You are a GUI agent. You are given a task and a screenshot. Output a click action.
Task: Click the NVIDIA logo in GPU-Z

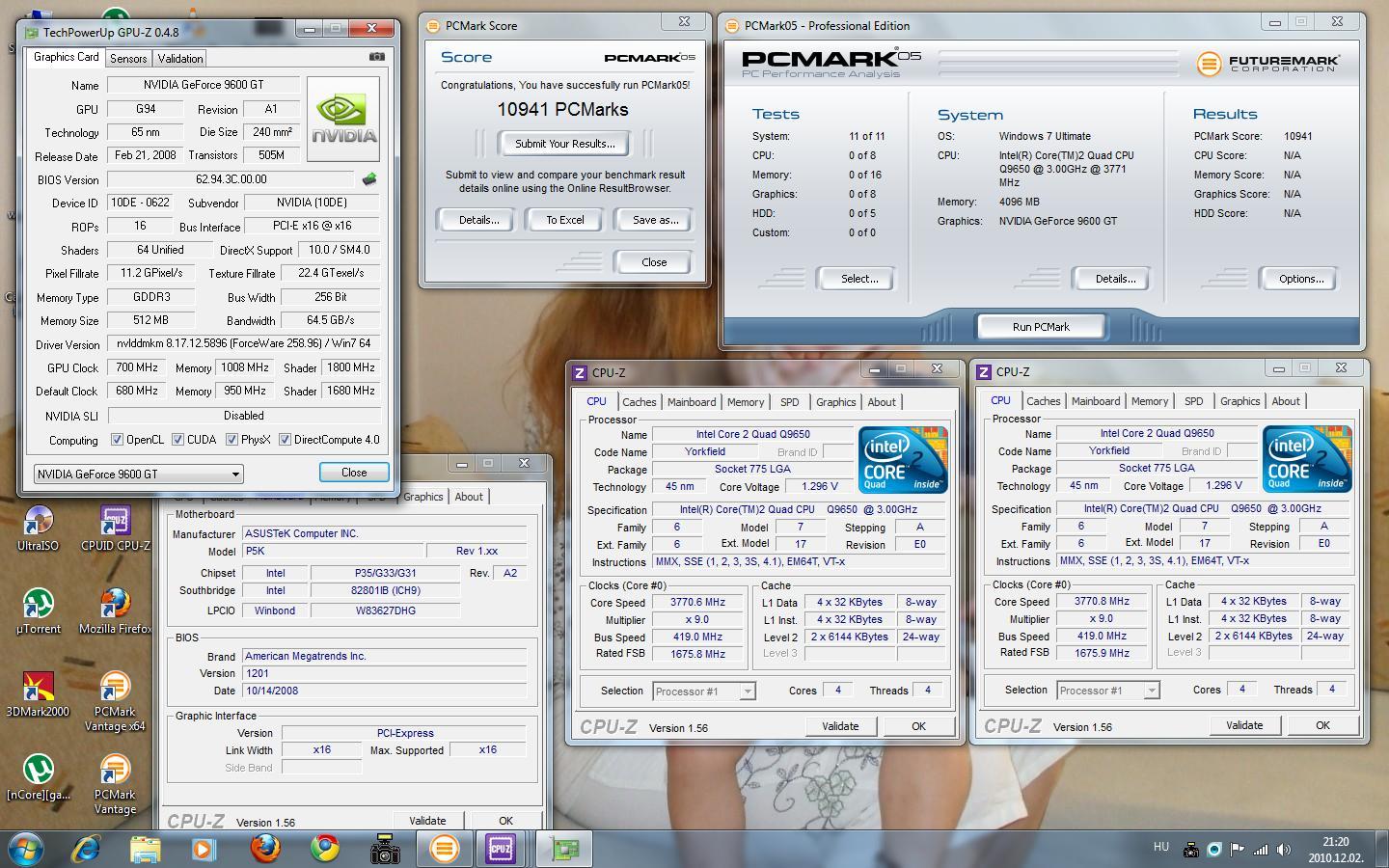pos(343,119)
